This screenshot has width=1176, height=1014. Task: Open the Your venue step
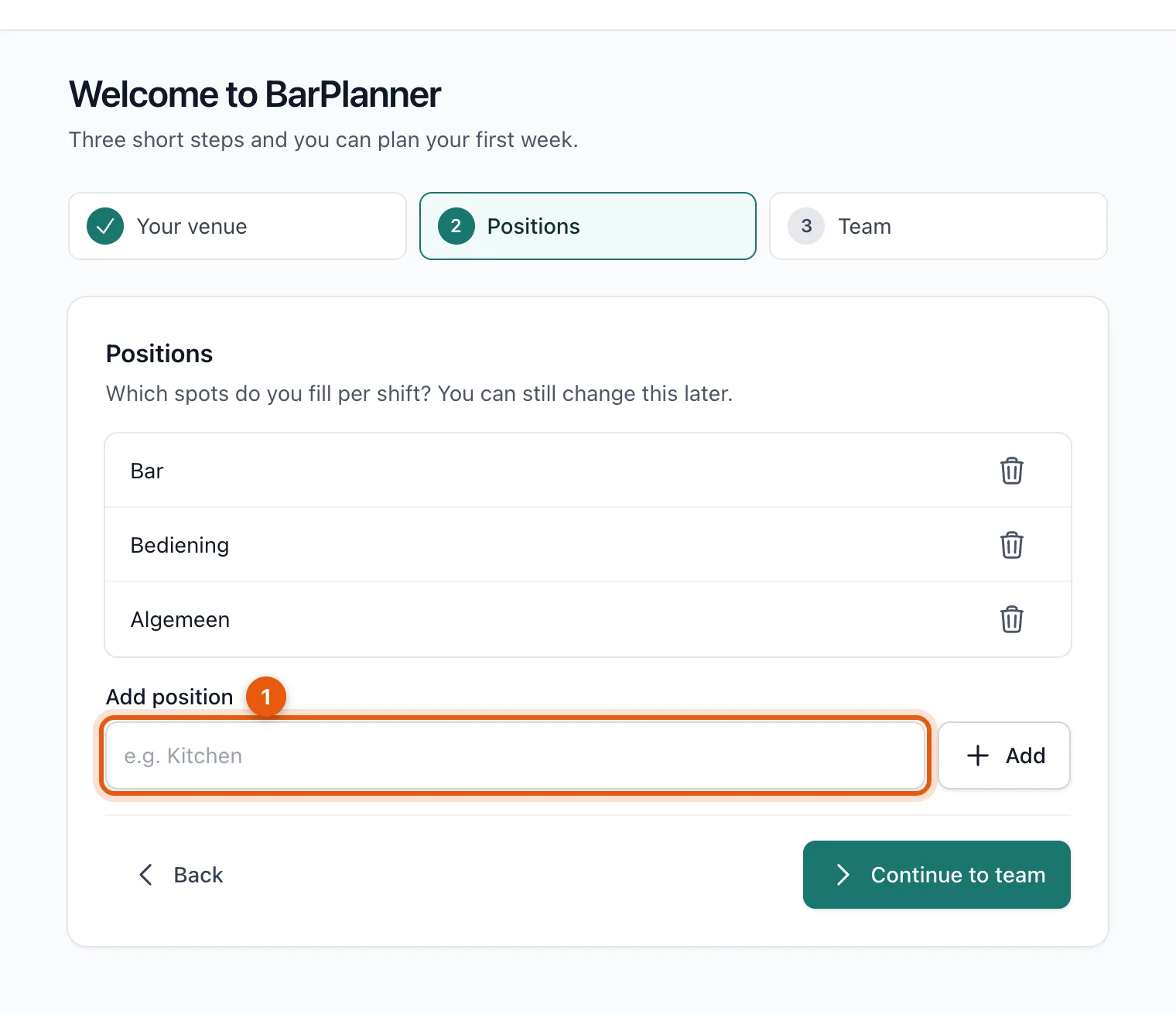coord(238,226)
